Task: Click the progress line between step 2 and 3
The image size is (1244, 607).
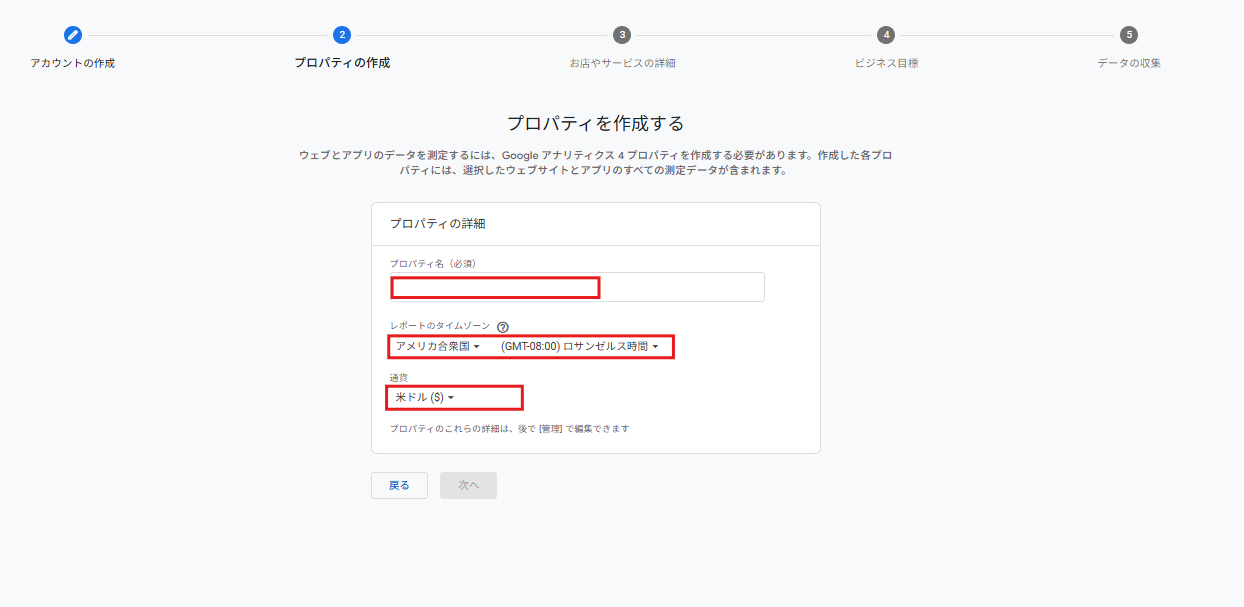Action: (480, 34)
